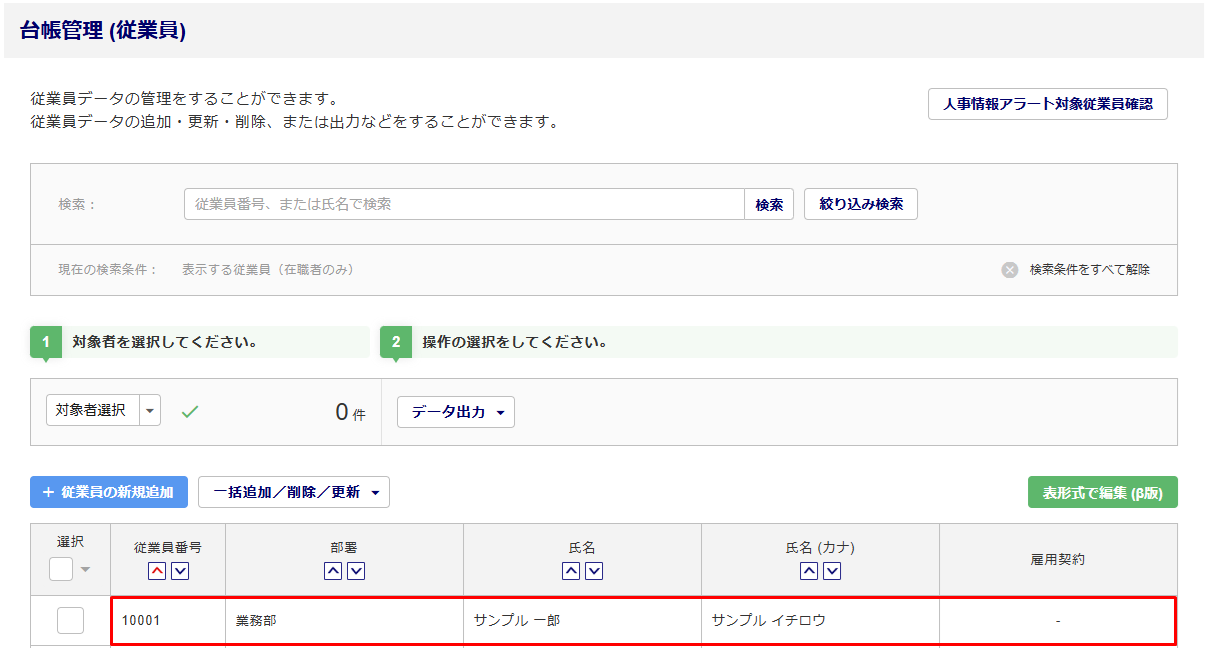The width and height of the screenshot is (1208, 648).
Task: Sort 部署 column descending arrow
Action: click(356, 571)
